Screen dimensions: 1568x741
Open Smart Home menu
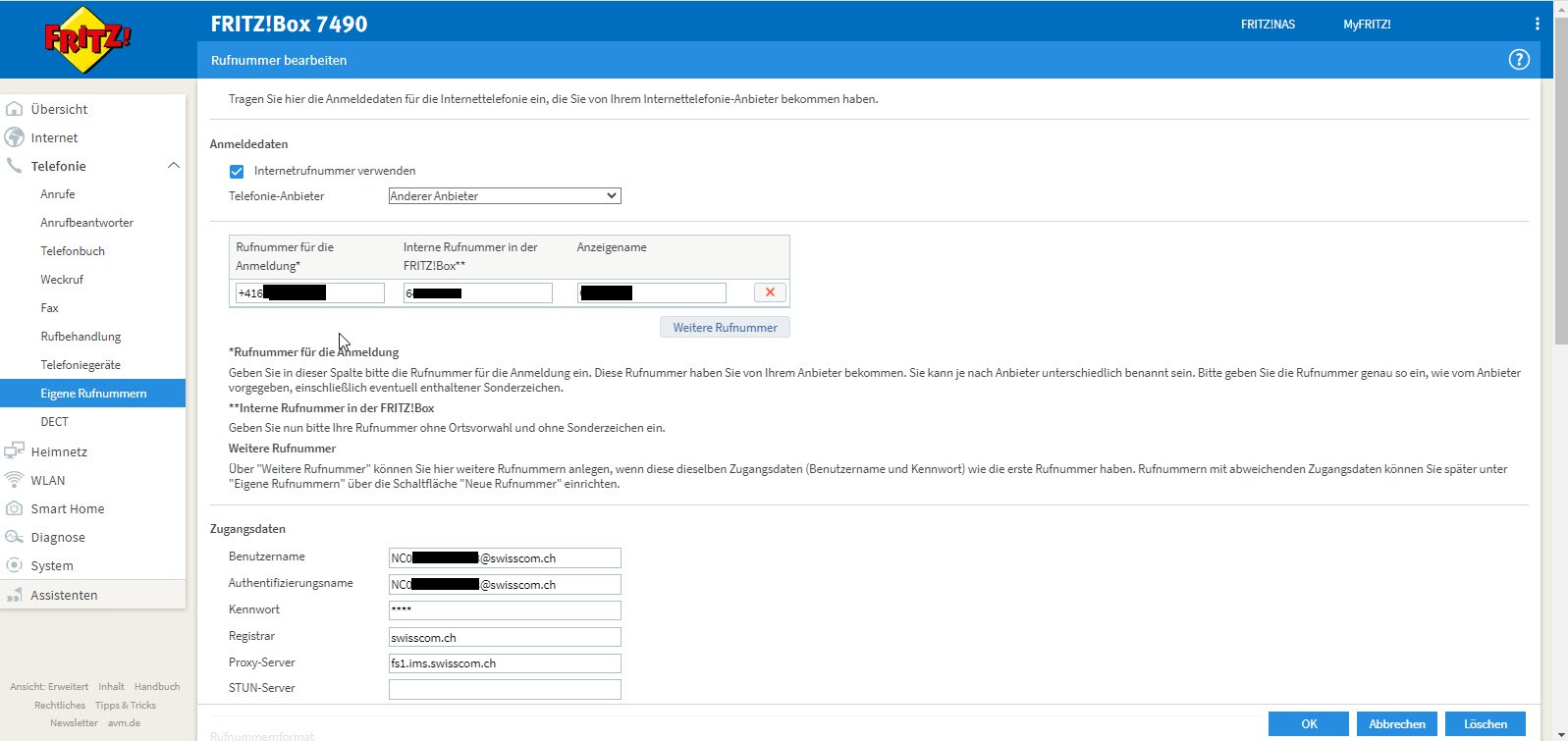coord(67,508)
